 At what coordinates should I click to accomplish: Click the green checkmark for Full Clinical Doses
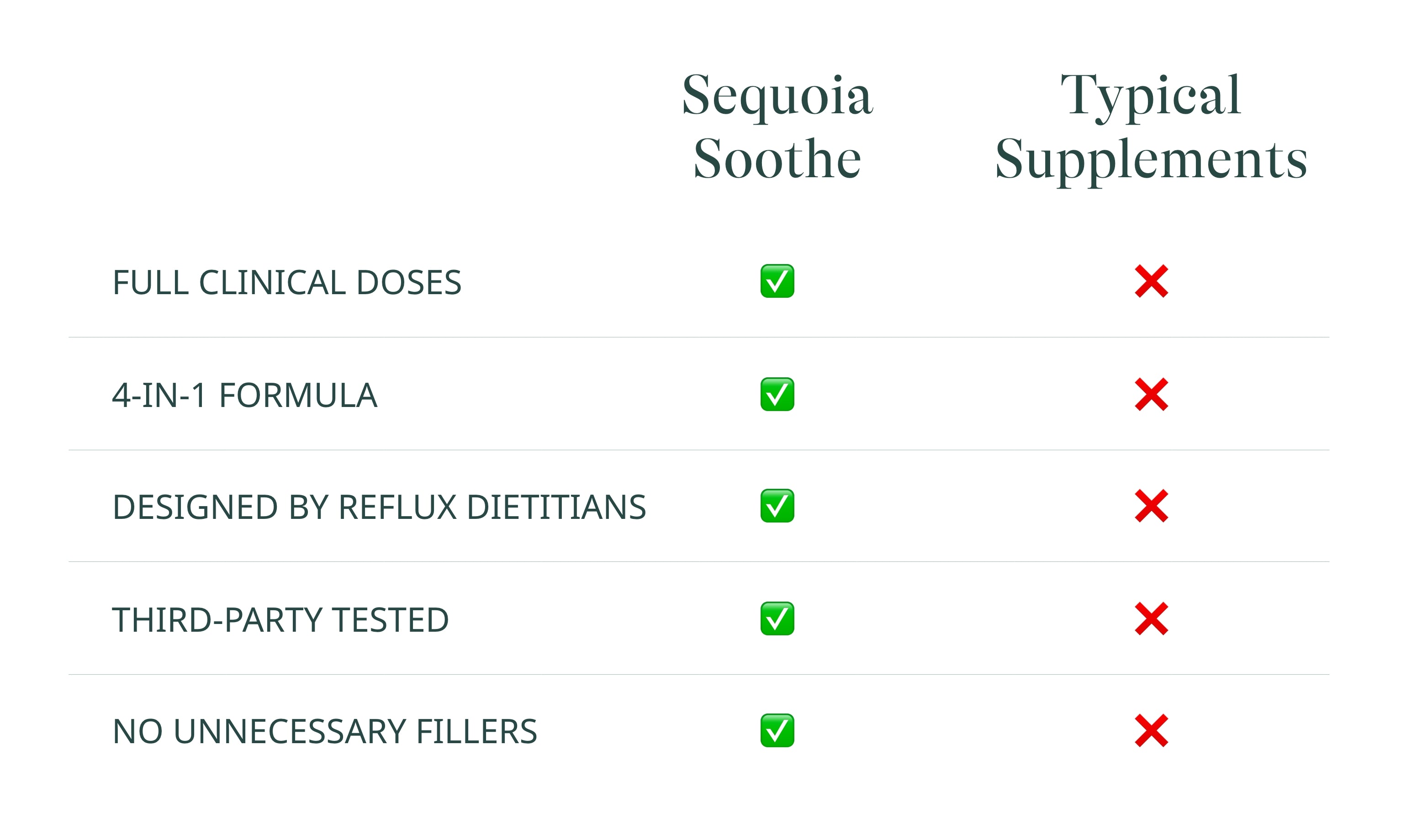click(x=777, y=281)
